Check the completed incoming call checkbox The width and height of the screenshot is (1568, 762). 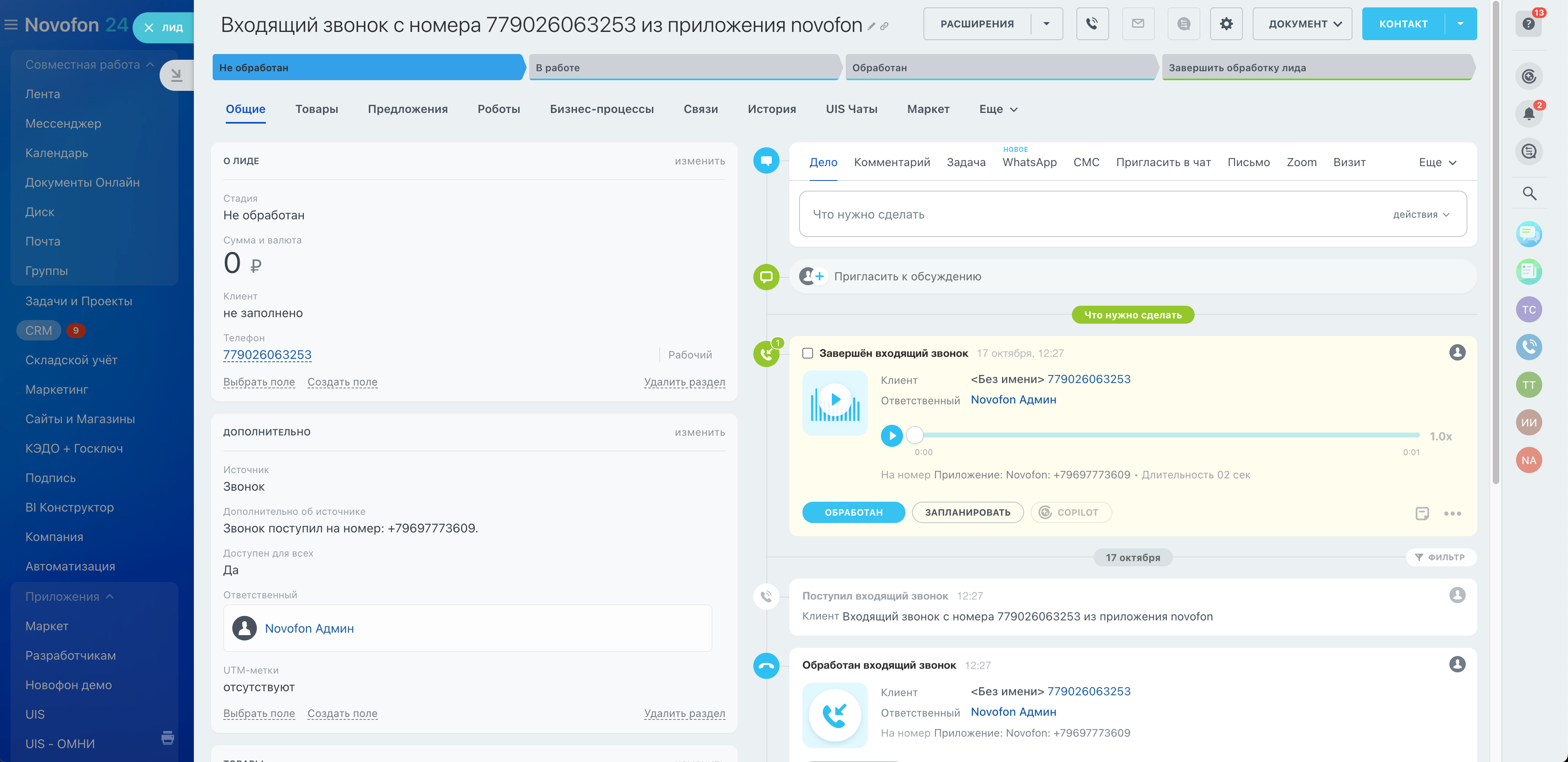pos(808,353)
